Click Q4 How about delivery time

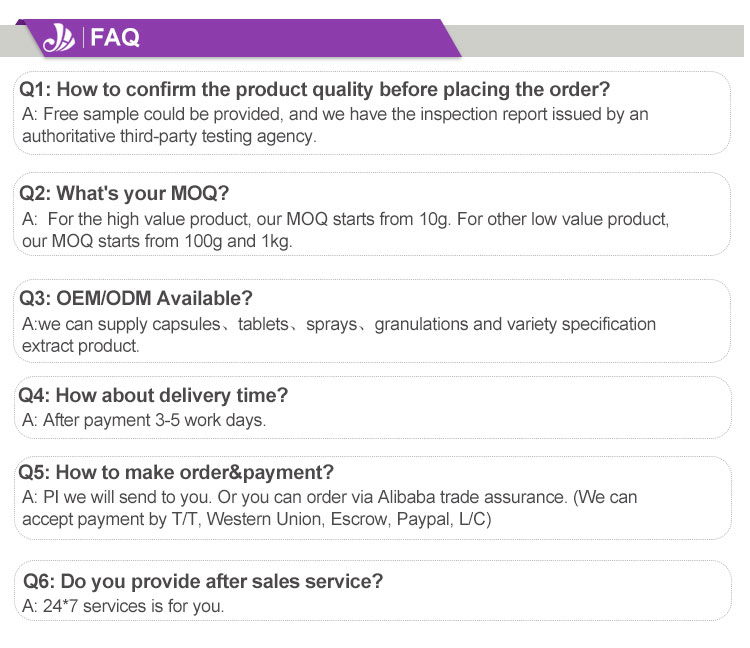[x=153, y=395]
